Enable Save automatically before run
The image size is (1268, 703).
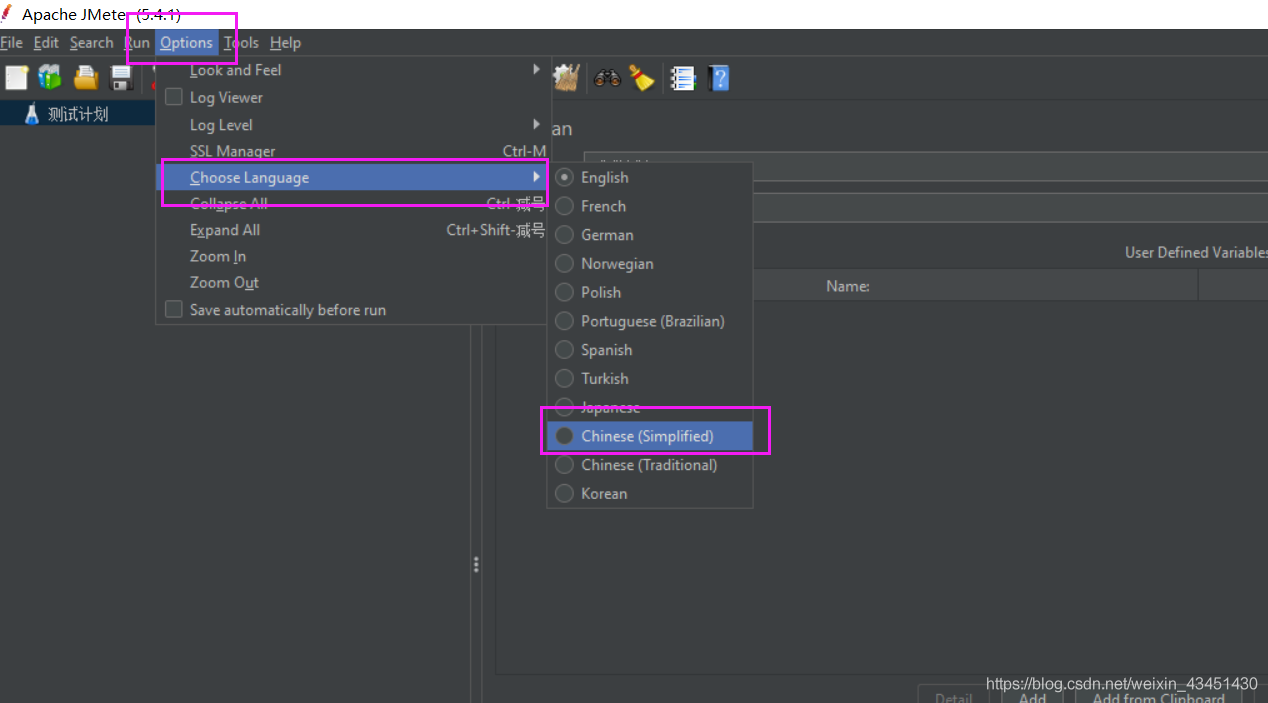[x=173, y=309]
